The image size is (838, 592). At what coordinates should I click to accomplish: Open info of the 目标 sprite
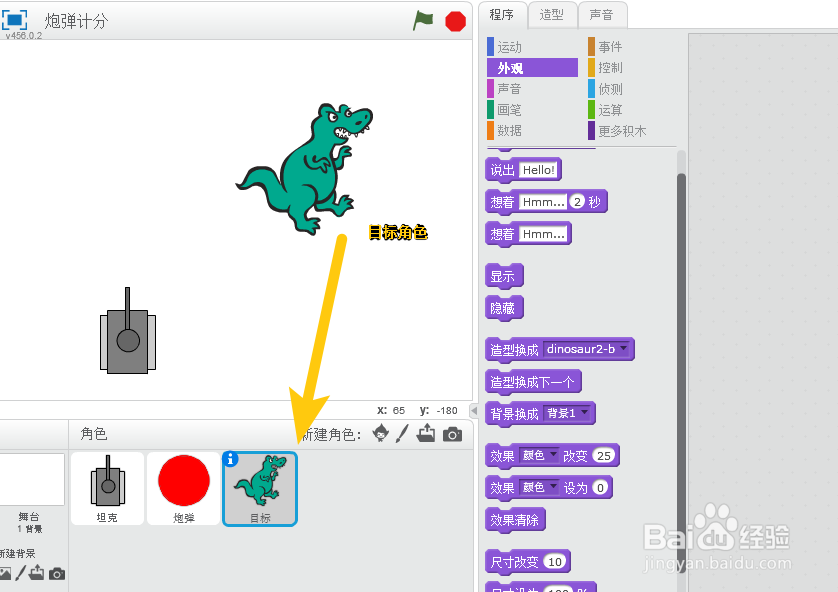point(230,459)
